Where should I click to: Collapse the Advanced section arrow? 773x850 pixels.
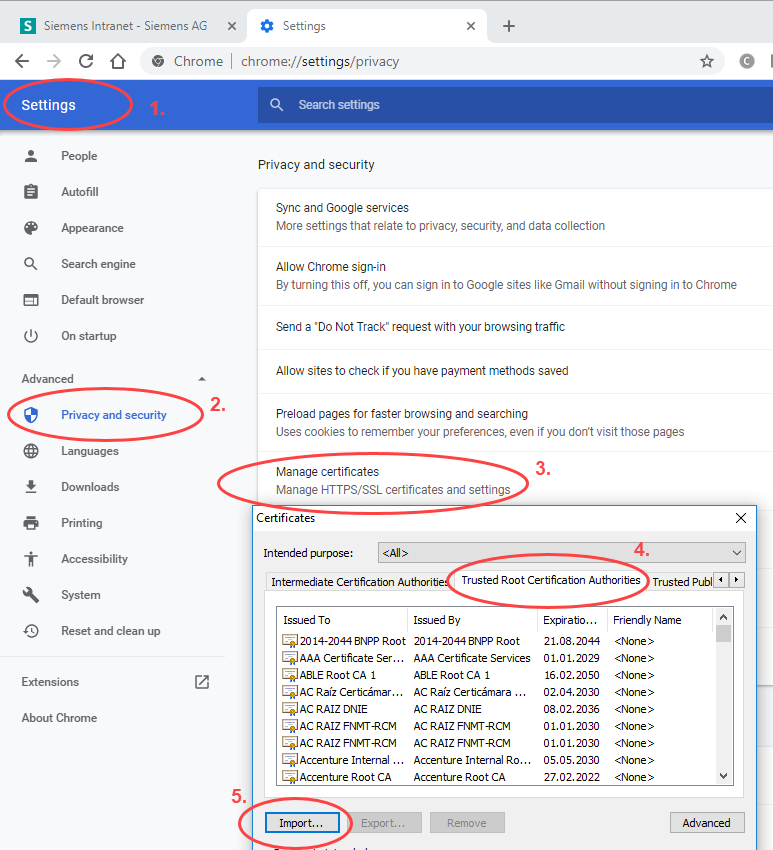(202, 379)
